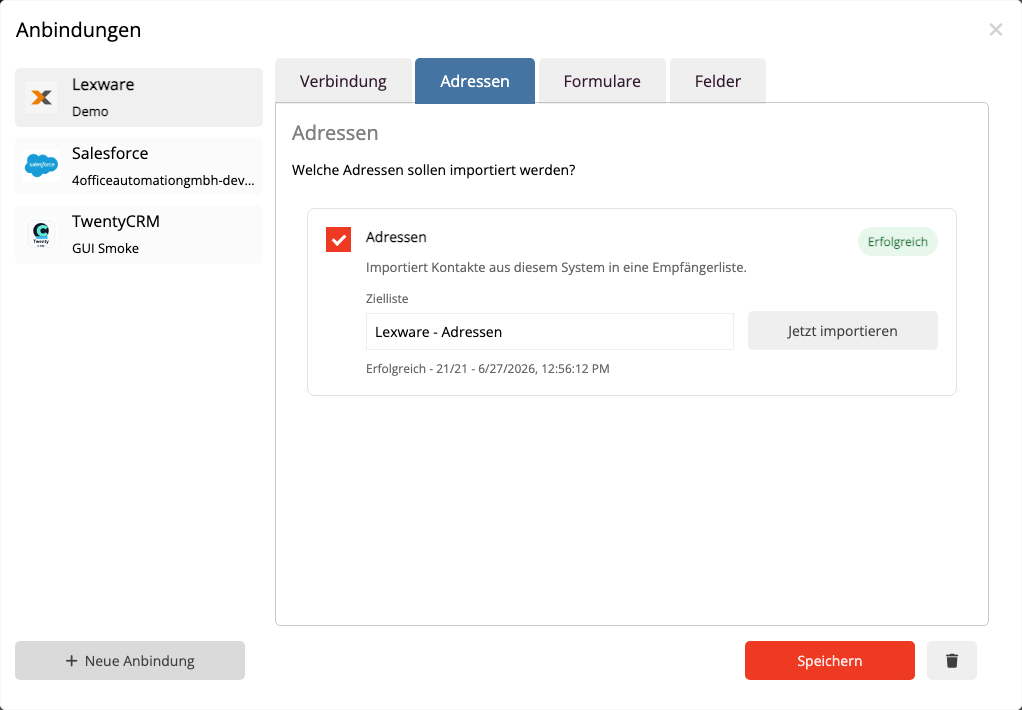Click the 'Importiert Kontakte aus diesem System' description
The image size is (1022, 710).
556,267
